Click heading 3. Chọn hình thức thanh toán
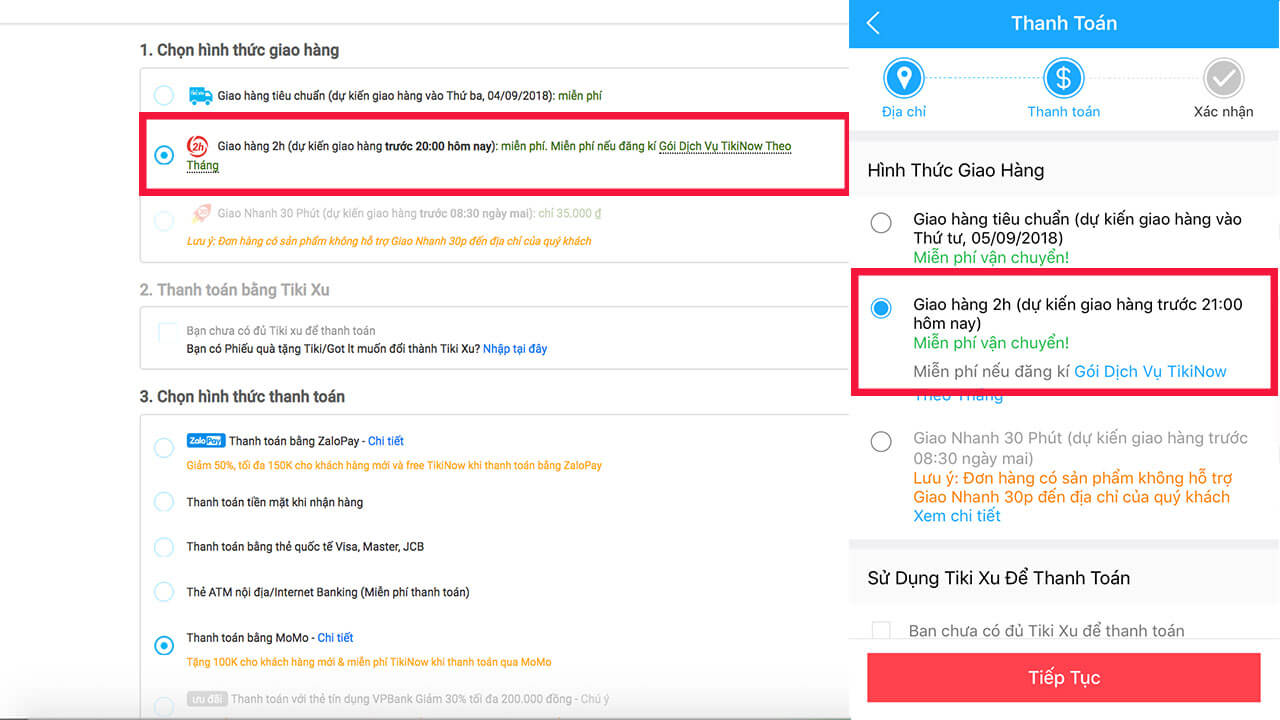This screenshot has height=720, width=1280. point(242,397)
